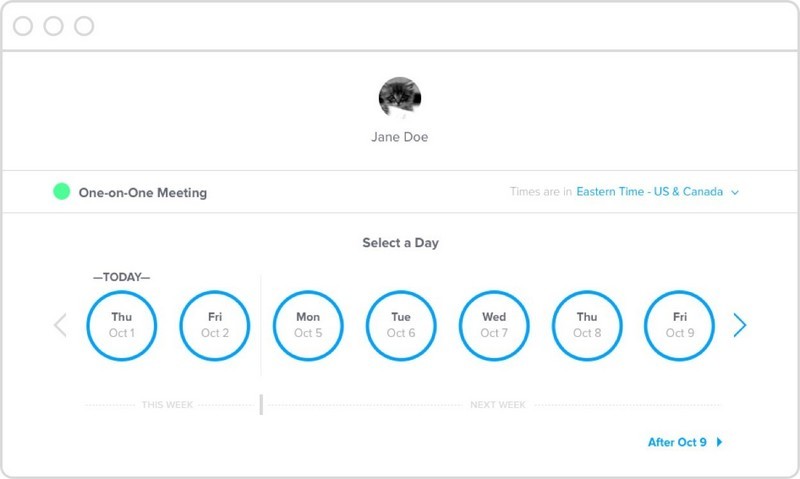Viewport: 800px width, 479px height.
Task: Click the After Oct 9 link
Action: pyautogui.click(x=677, y=442)
